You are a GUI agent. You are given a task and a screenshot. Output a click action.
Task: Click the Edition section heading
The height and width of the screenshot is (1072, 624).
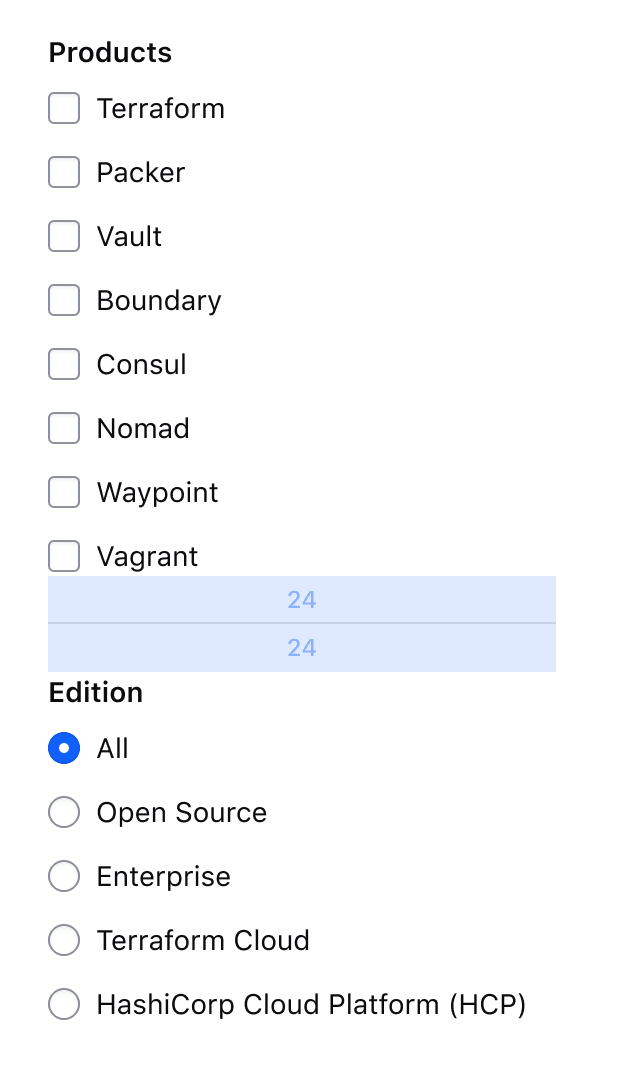[x=95, y=692]
